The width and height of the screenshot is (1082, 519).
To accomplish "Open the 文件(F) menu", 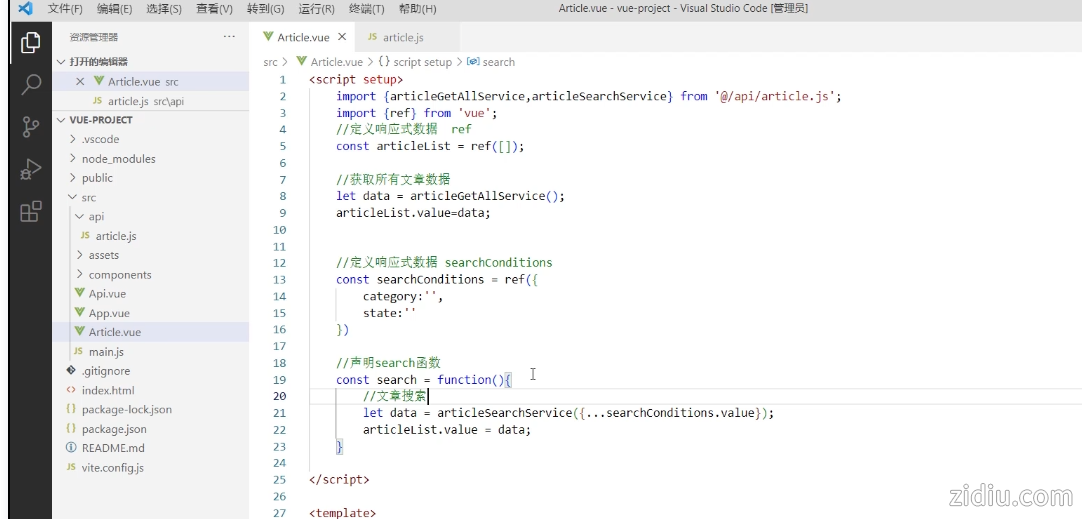I will [65, 9].
